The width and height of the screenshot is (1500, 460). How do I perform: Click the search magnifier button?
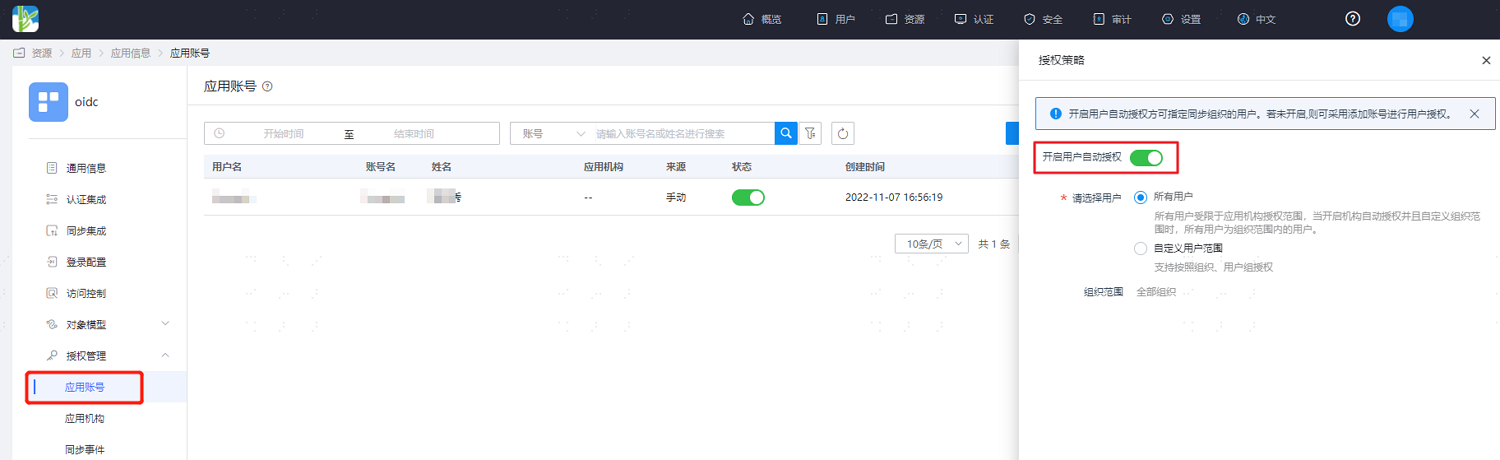[x=786, y=133]
